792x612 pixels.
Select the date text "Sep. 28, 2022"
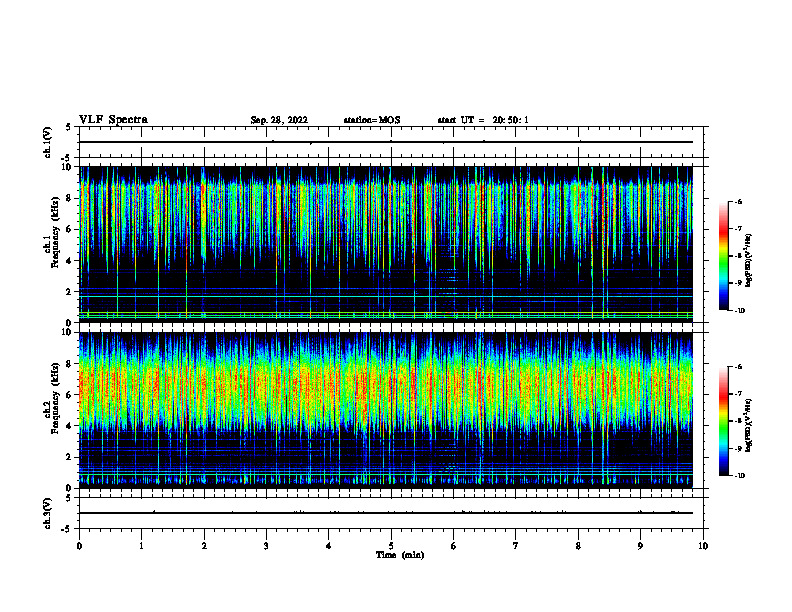pyautogui.click(x=279, y=120)
